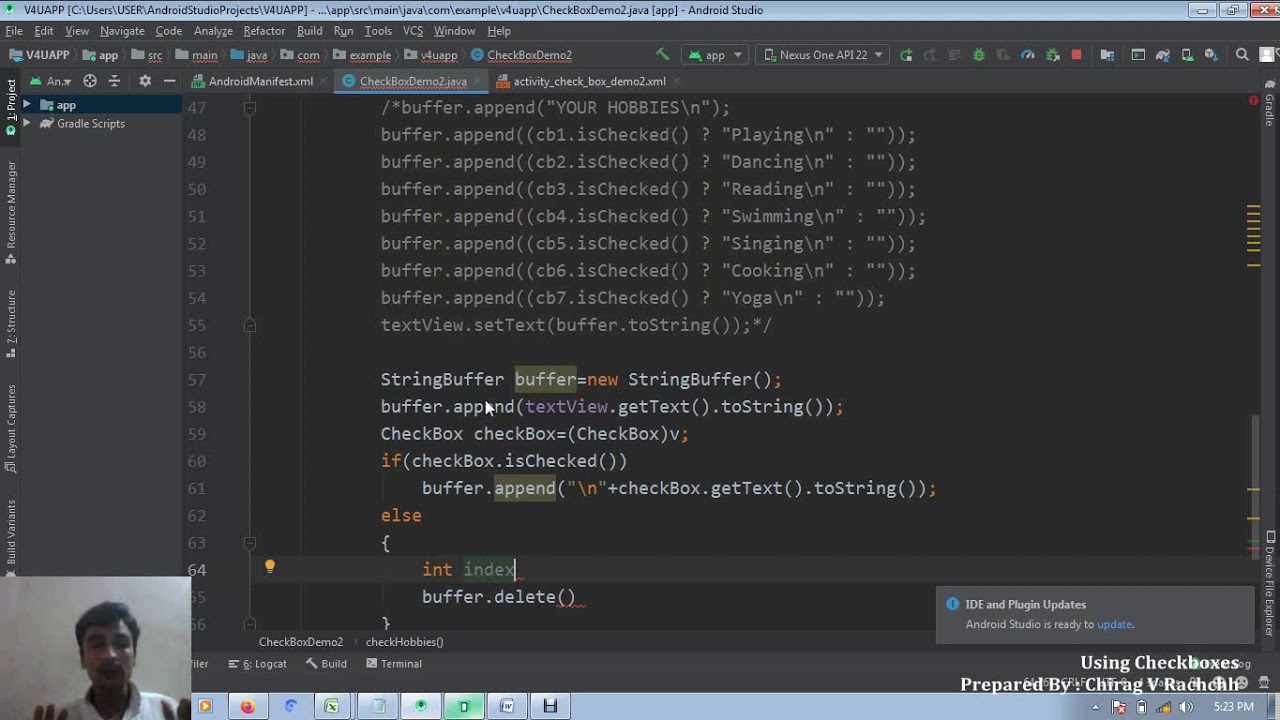
Task: Open the Android view selector dropdown
Action: tap(50, 81)
